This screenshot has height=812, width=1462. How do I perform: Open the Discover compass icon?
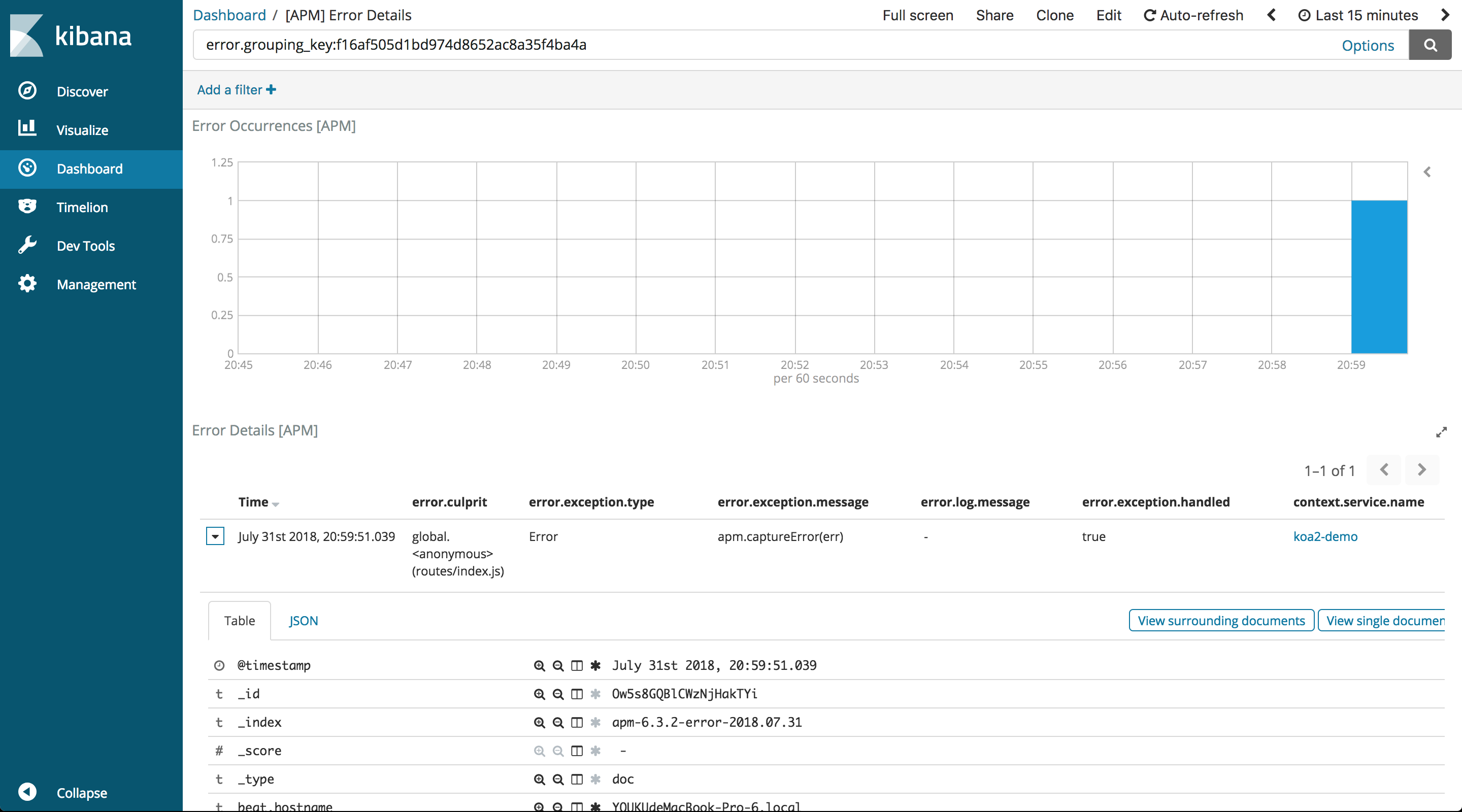[x=27, y=91]
